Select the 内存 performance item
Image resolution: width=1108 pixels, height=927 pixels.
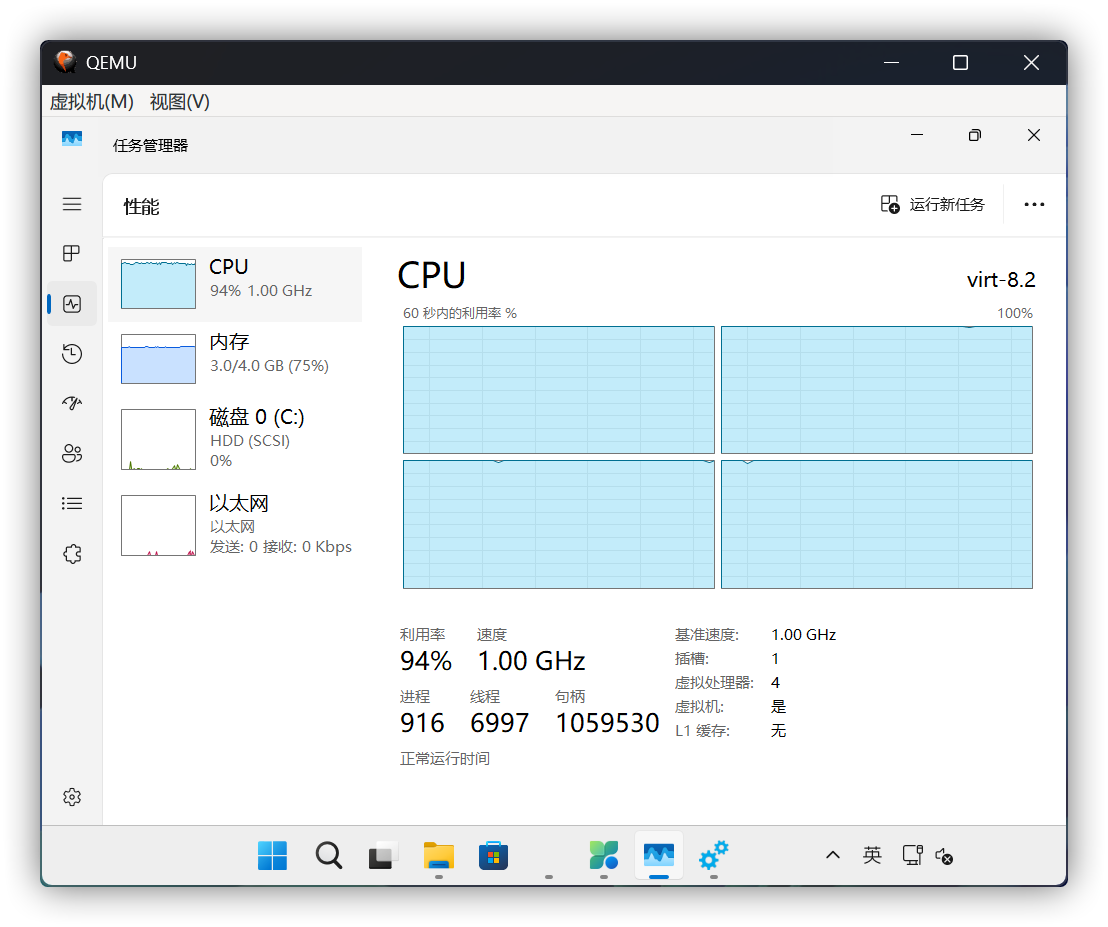234,359
